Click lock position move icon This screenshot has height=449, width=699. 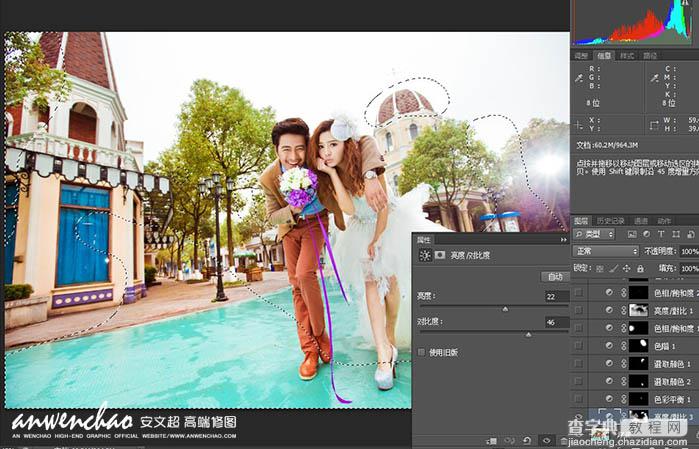(627, 268)
